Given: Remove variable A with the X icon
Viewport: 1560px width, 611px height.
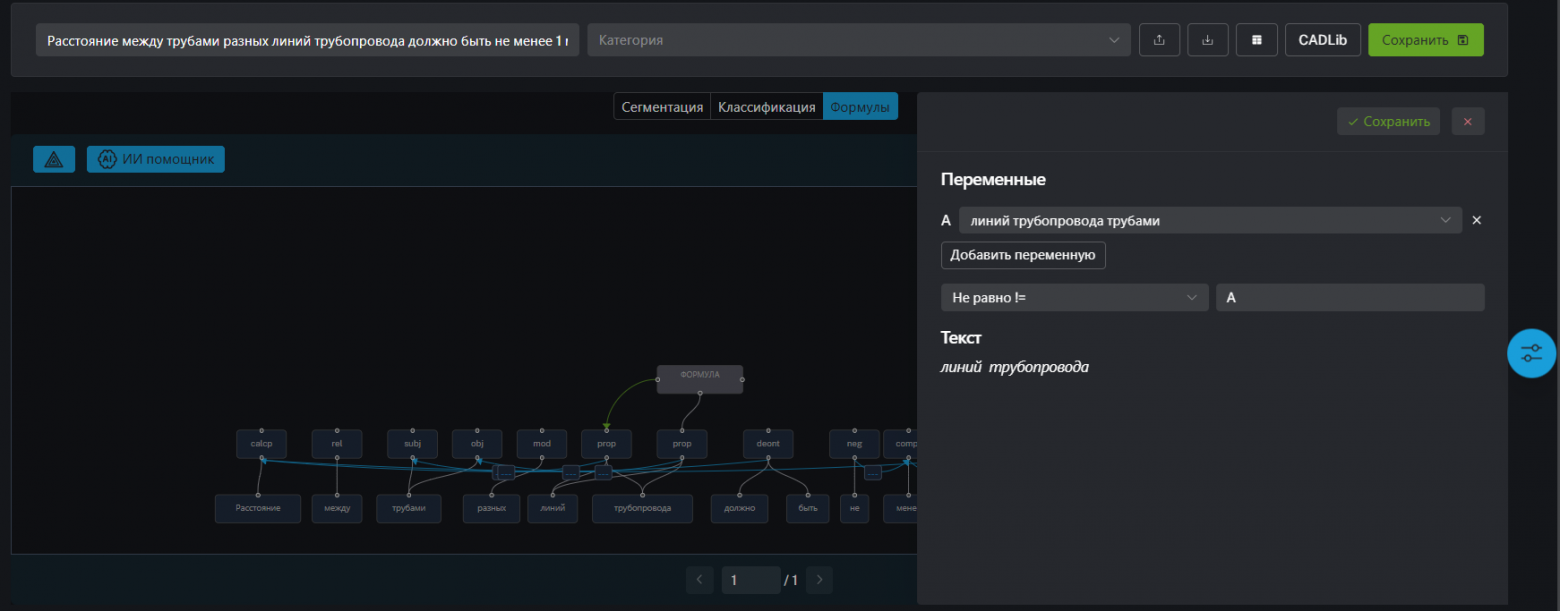Looking at the screenshot, I should pyautogui.click(x=1477, y=220).
